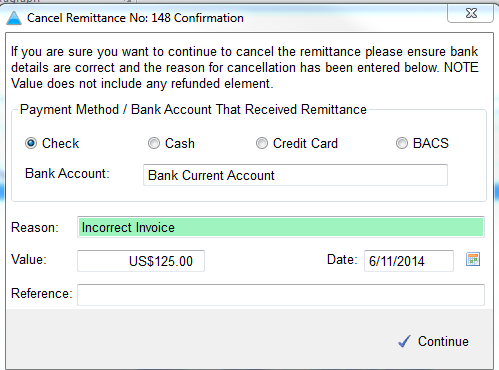The height and width of the screenshot is (370, 499).
Task: Switch payment method to BACS
Action: 402,143
